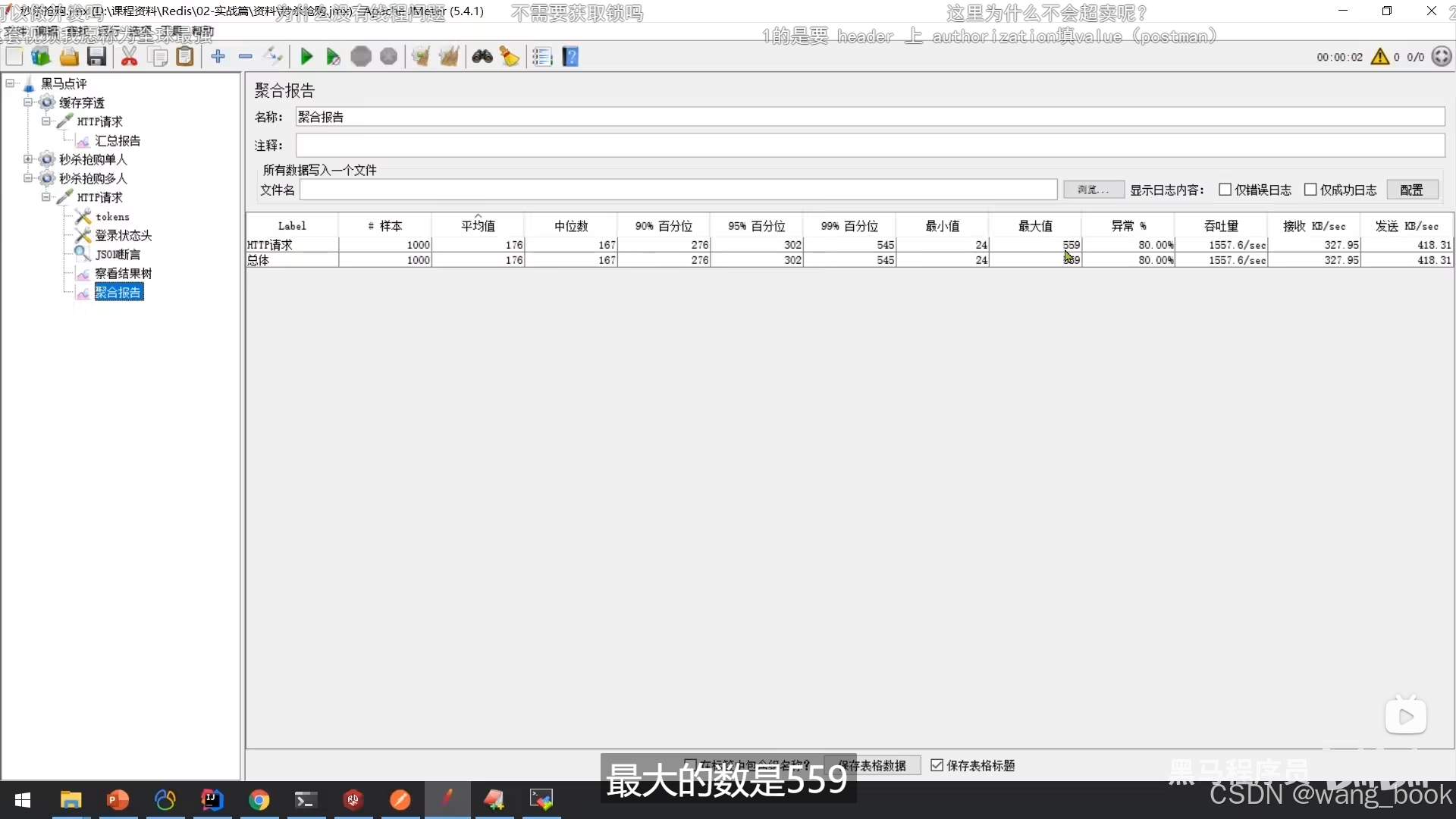Uncheck 保存表格标题 checkbox
Image resolution: width=1456 pixels, height=819 pixels.
click(937, 765)
